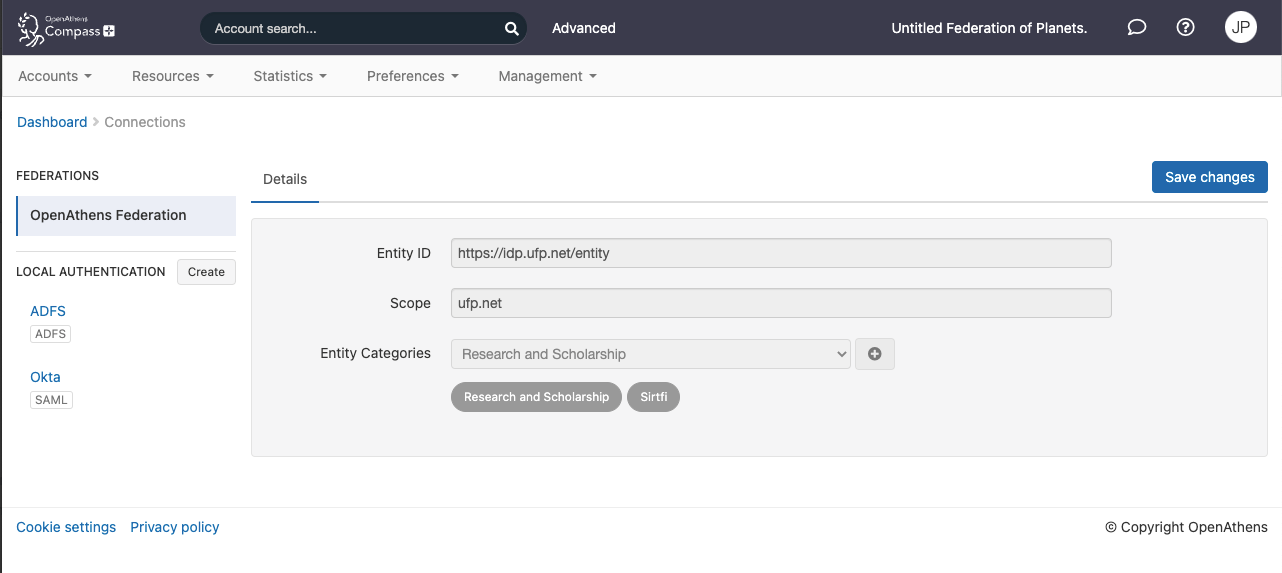Open the help question mark icon

1185,28
